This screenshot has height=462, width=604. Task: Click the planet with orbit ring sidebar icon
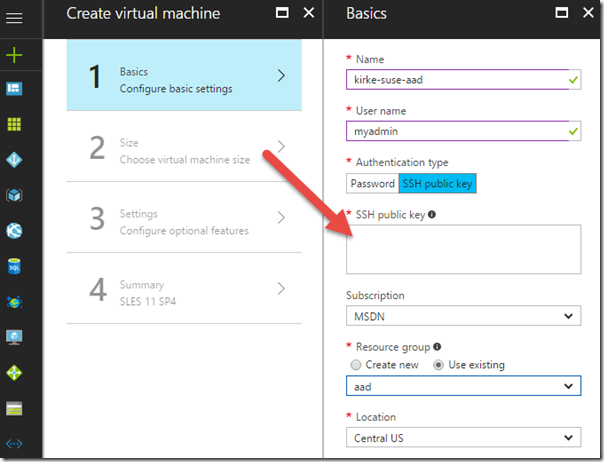pos(14,302)
